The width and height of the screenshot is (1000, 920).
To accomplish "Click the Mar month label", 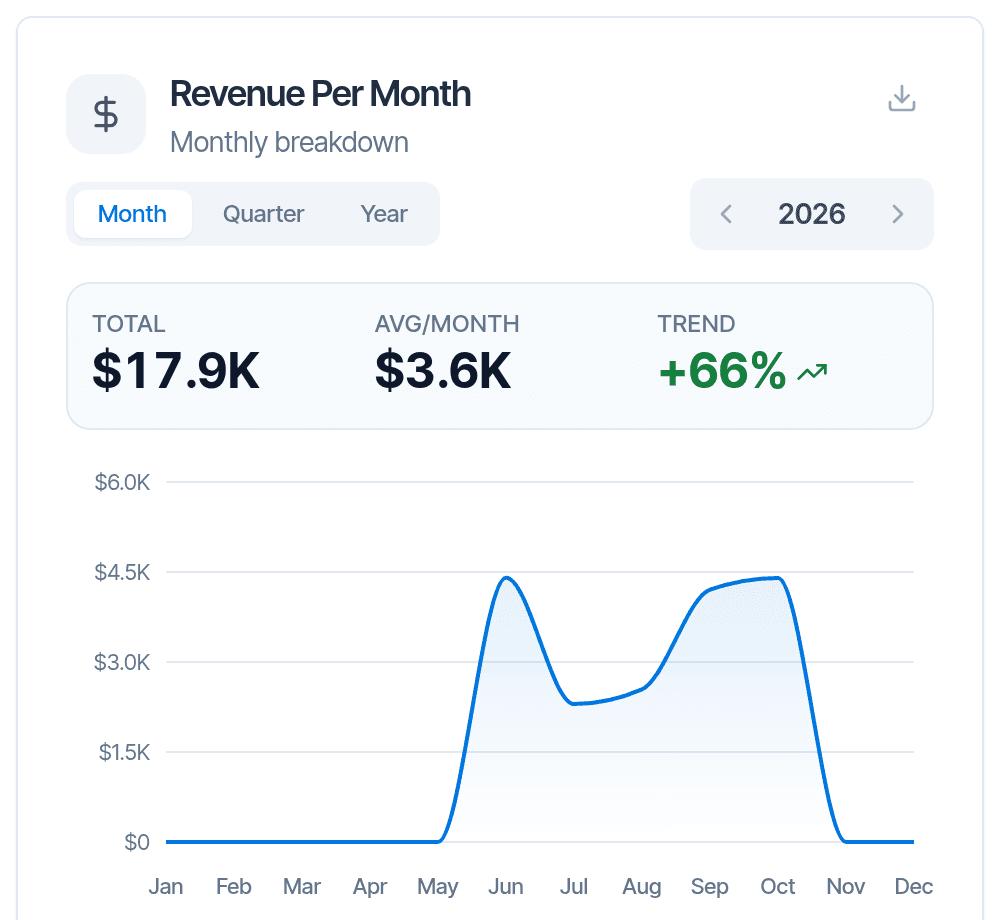I will (302, 886).
